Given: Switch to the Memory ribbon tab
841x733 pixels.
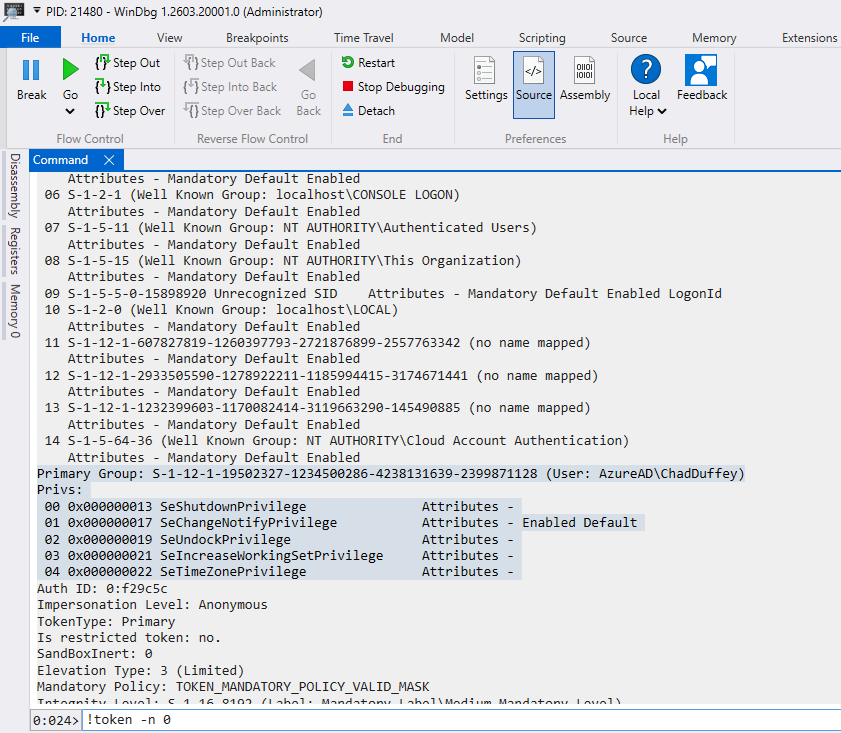Looking at the screenshot, I should click(714, 38).
